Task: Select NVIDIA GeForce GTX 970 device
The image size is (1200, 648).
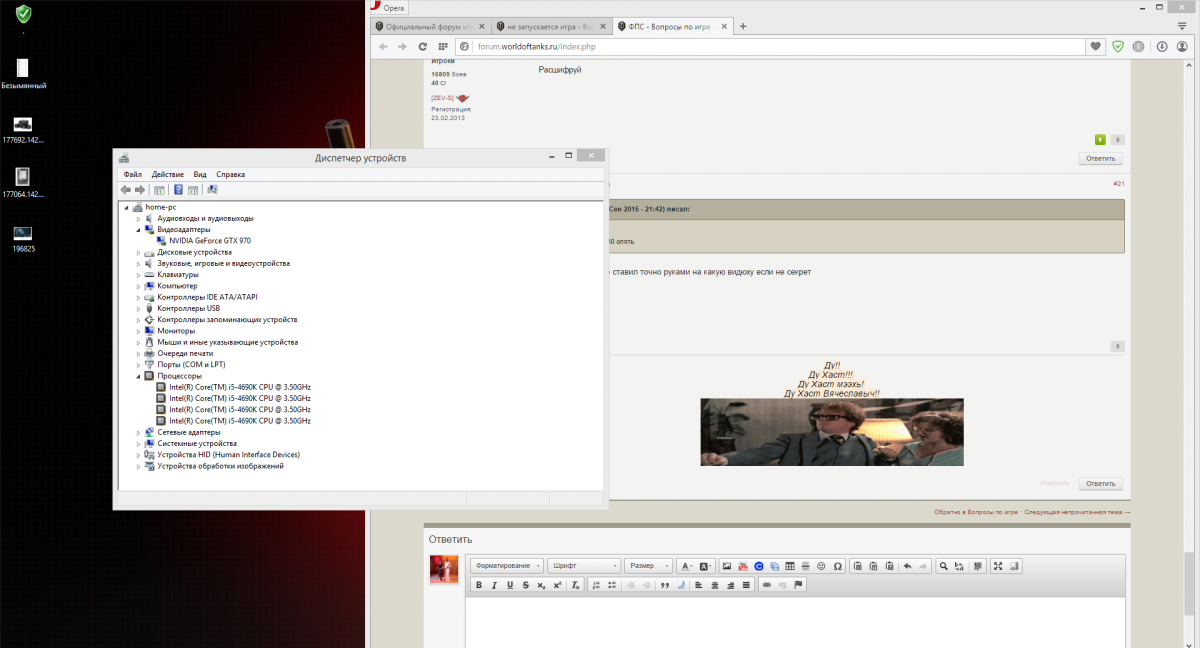Action: (x=209, y=240)
